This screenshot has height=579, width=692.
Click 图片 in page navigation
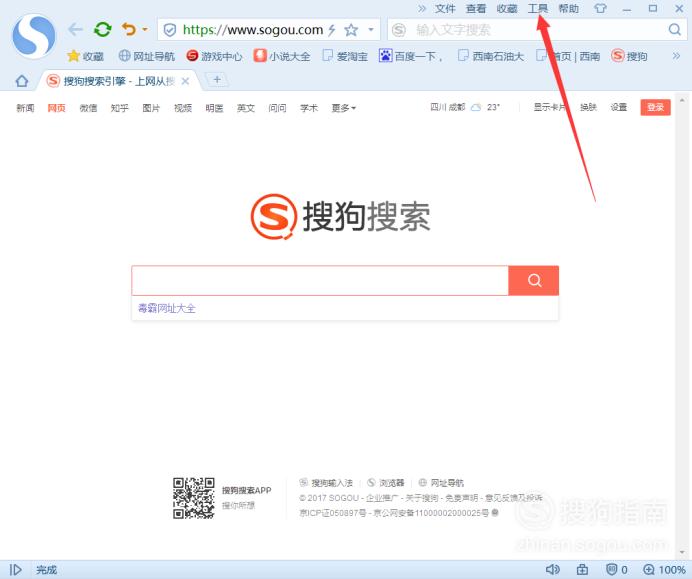[x=151, y=108]
